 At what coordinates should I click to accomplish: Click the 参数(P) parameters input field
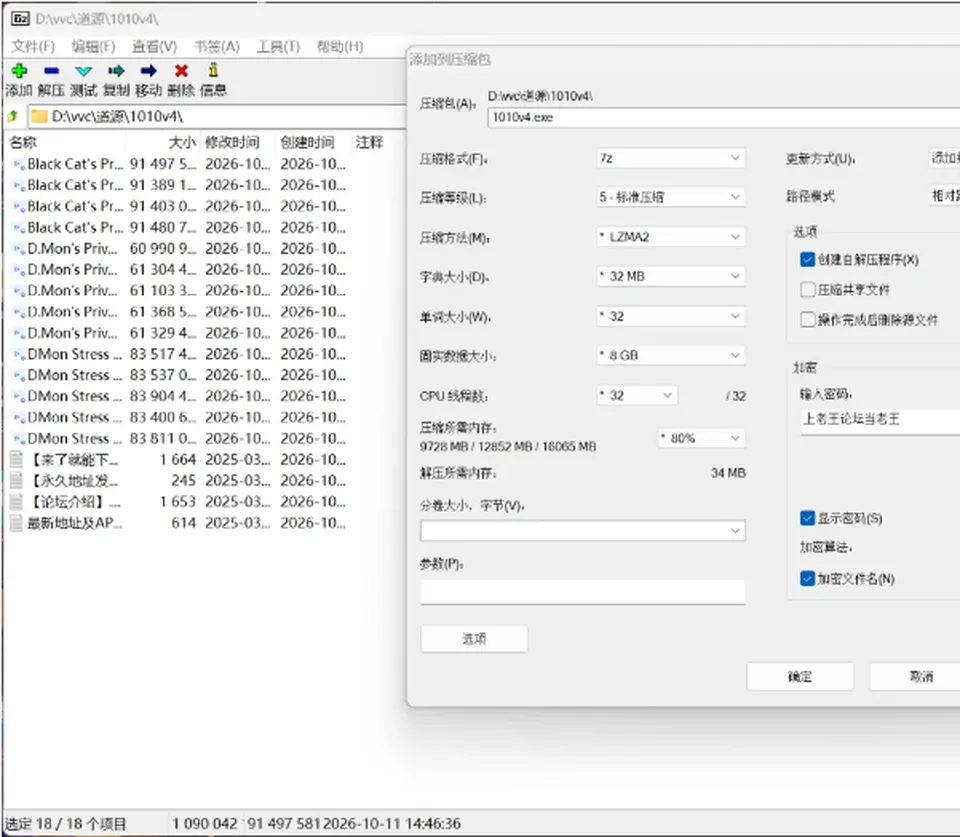[582, 592]
